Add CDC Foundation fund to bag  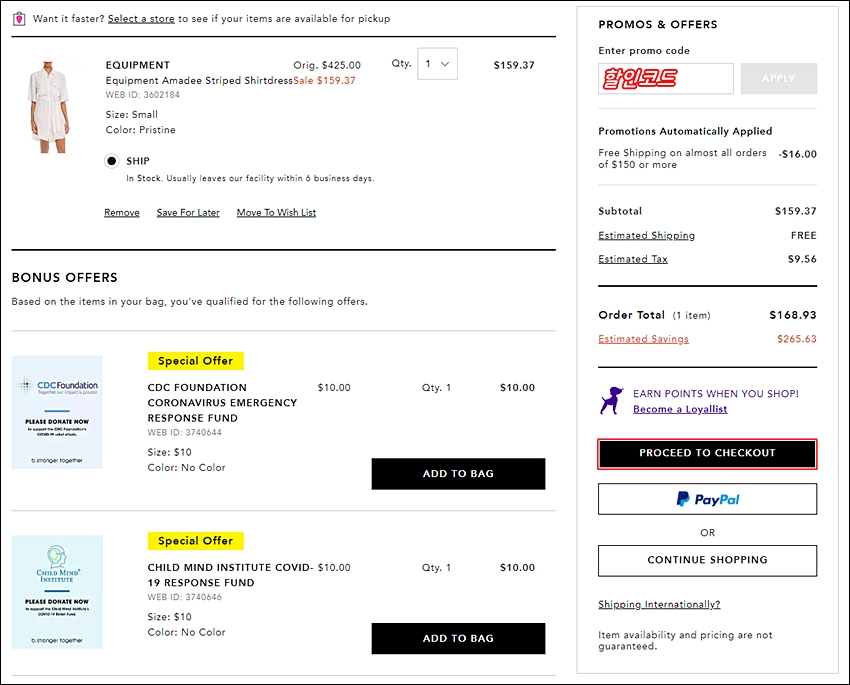tap(458, 474)
